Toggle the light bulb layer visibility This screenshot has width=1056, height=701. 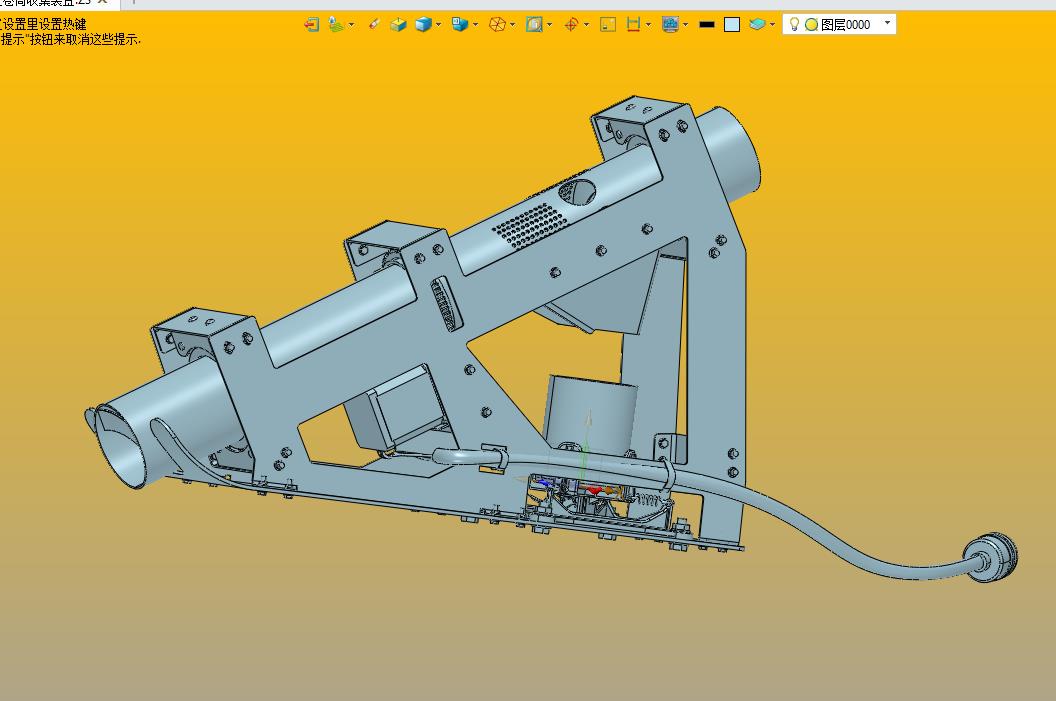[794, 24]
